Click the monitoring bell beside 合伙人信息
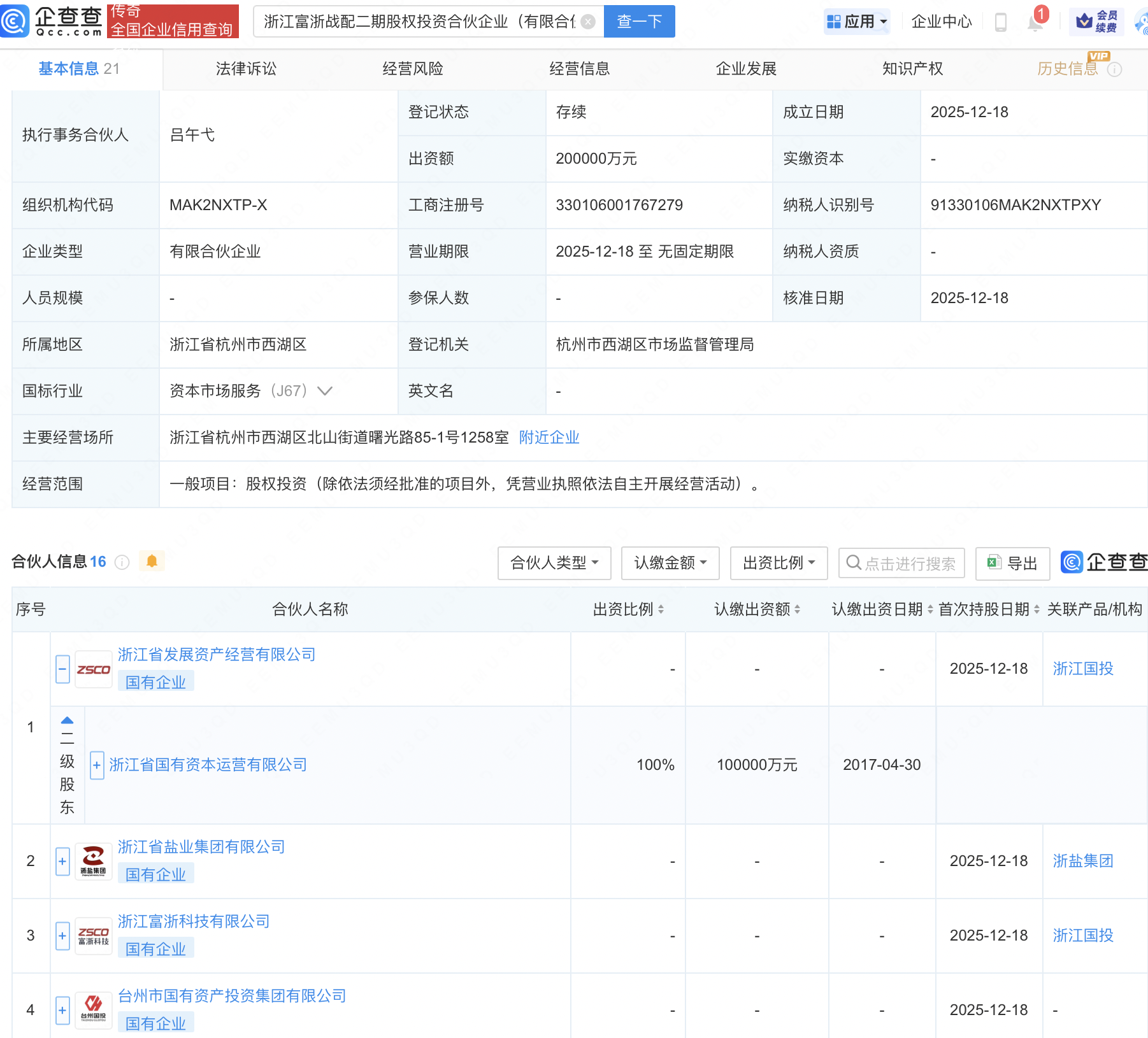The height and width of the screenshot is (1038, 1148). (x=152, y=561)
